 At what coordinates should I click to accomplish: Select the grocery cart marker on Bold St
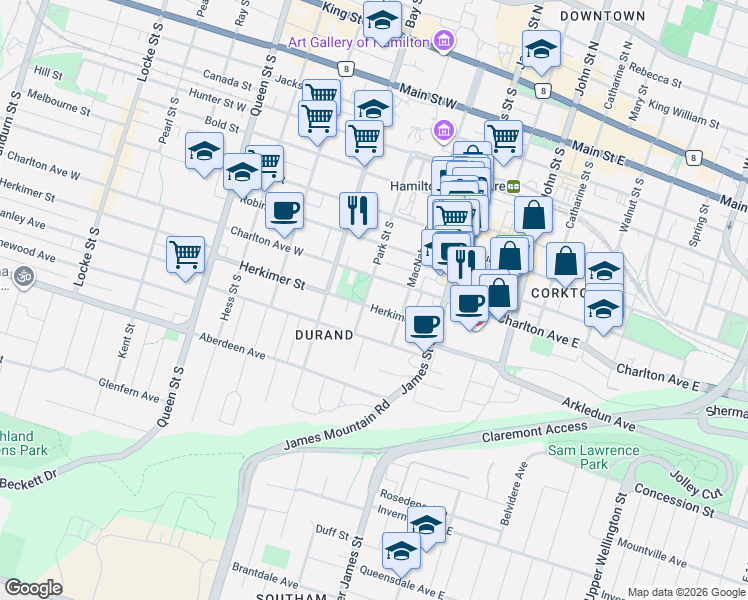tap(317, 121)
